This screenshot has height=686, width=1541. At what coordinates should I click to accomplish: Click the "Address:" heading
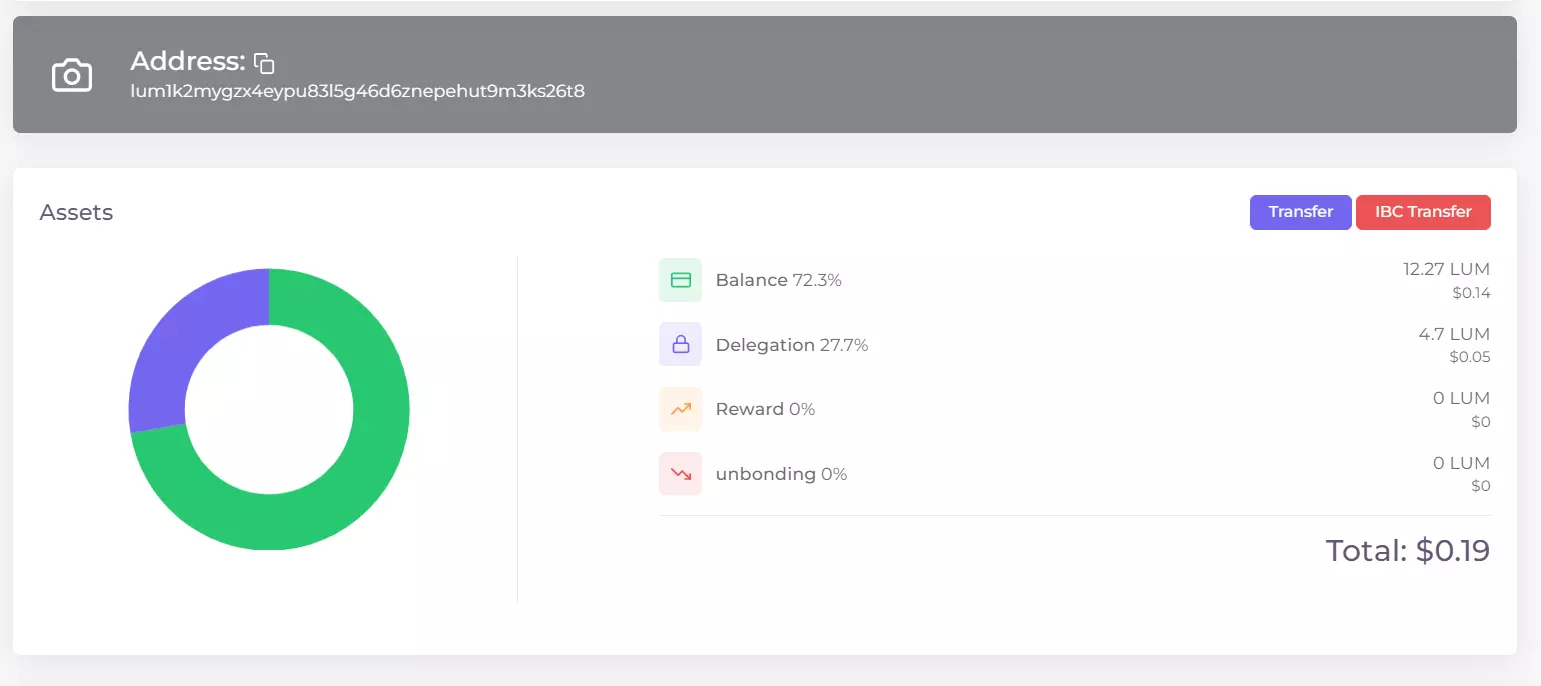coord(188,62)
